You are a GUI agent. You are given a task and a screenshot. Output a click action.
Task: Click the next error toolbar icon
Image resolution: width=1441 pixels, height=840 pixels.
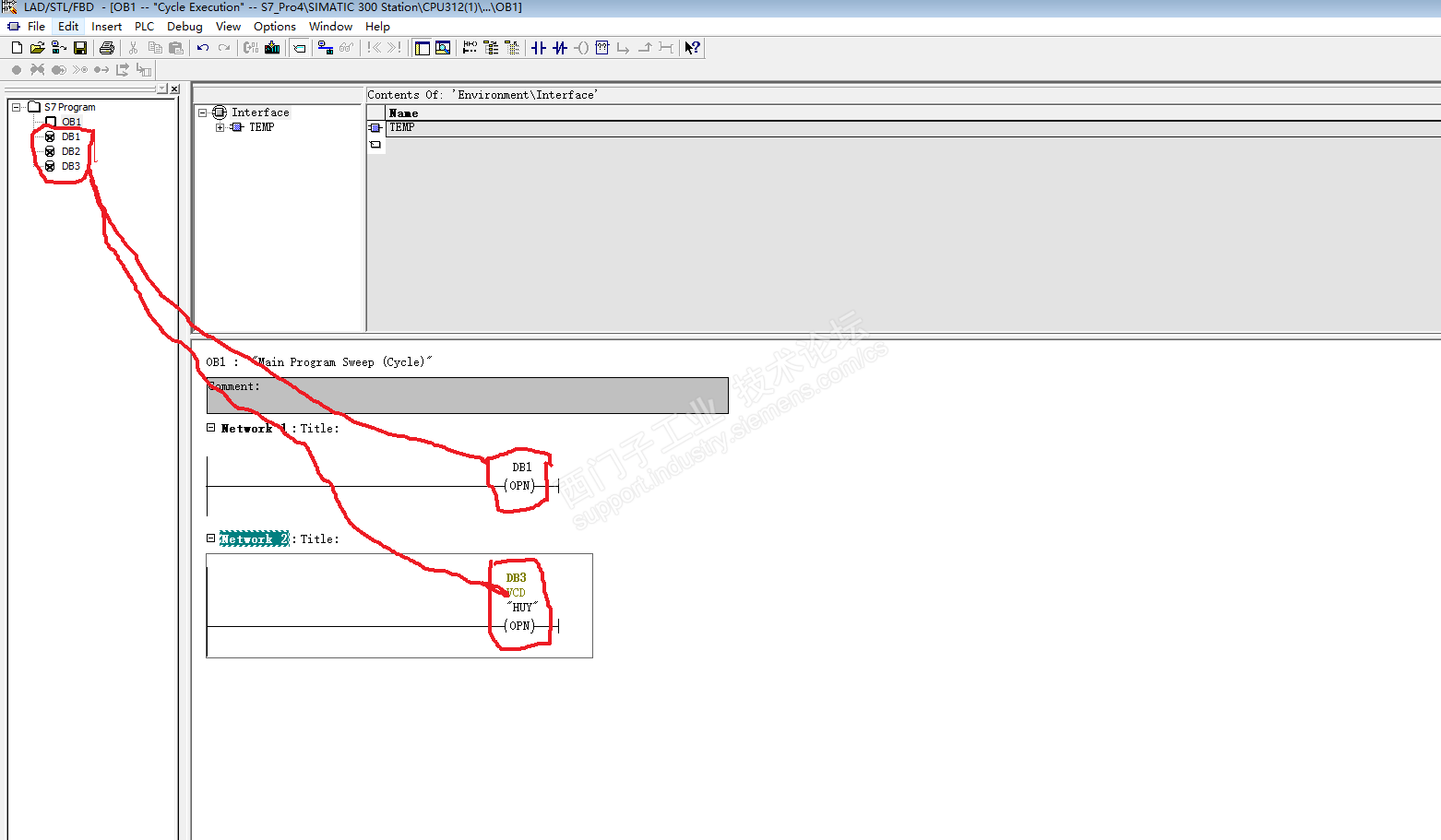[394, 48]
